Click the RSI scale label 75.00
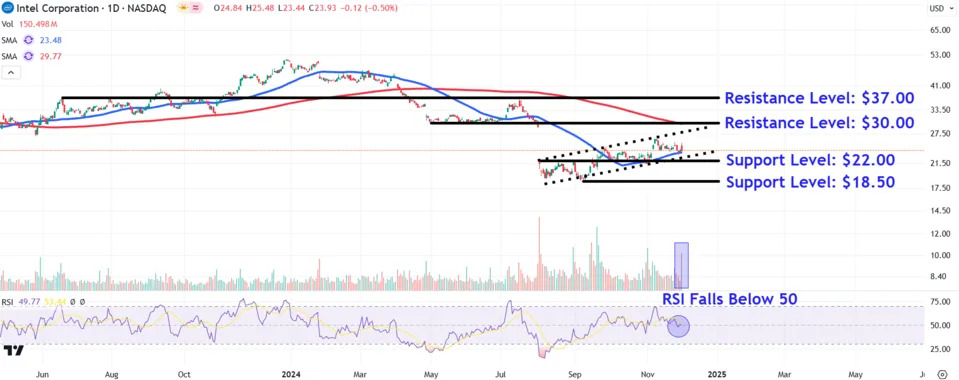 pos(939,302)
